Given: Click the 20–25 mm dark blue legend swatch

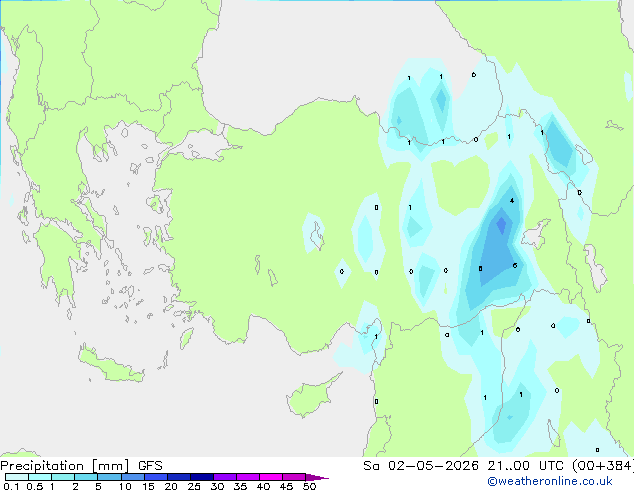Looking at the screenshot, I should click(x=179, y=477).
